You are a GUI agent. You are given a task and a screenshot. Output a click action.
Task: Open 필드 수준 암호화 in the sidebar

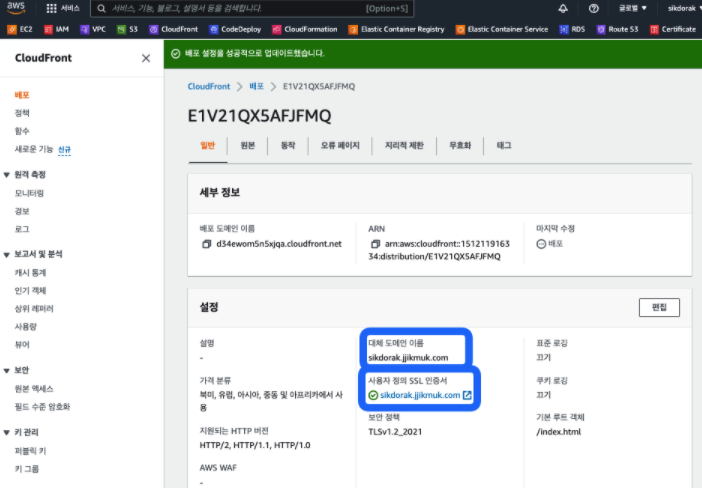(43, 407)
